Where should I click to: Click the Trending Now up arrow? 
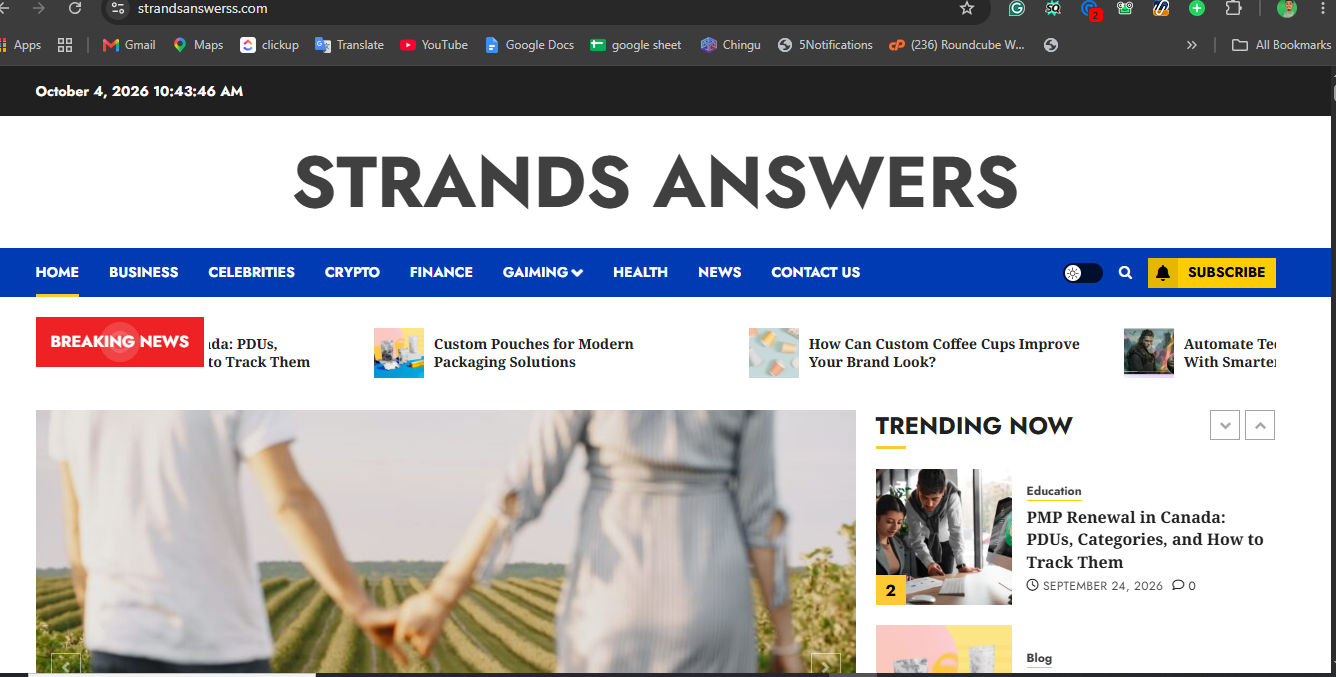coord(1260,425)
